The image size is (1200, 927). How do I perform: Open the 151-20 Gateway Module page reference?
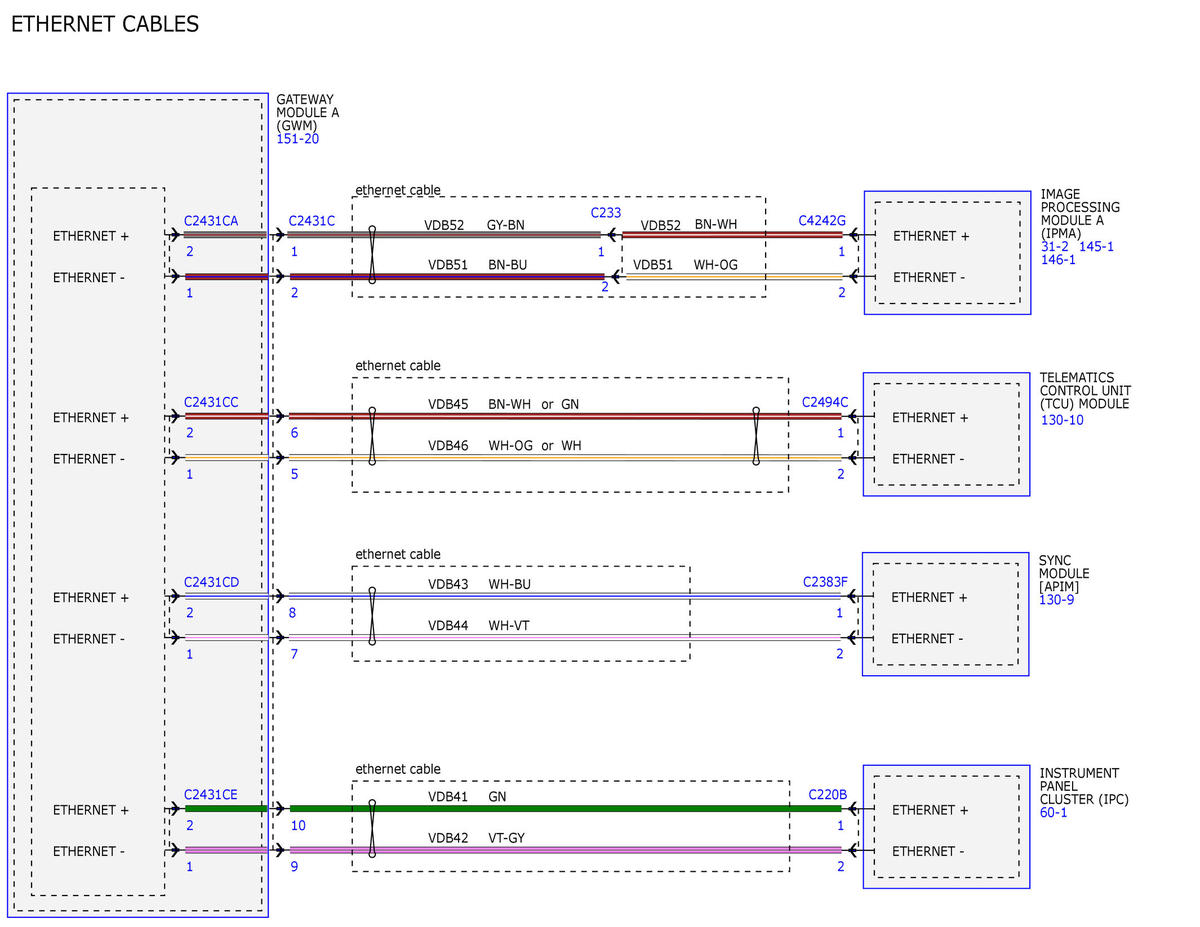tap(297, 139)
